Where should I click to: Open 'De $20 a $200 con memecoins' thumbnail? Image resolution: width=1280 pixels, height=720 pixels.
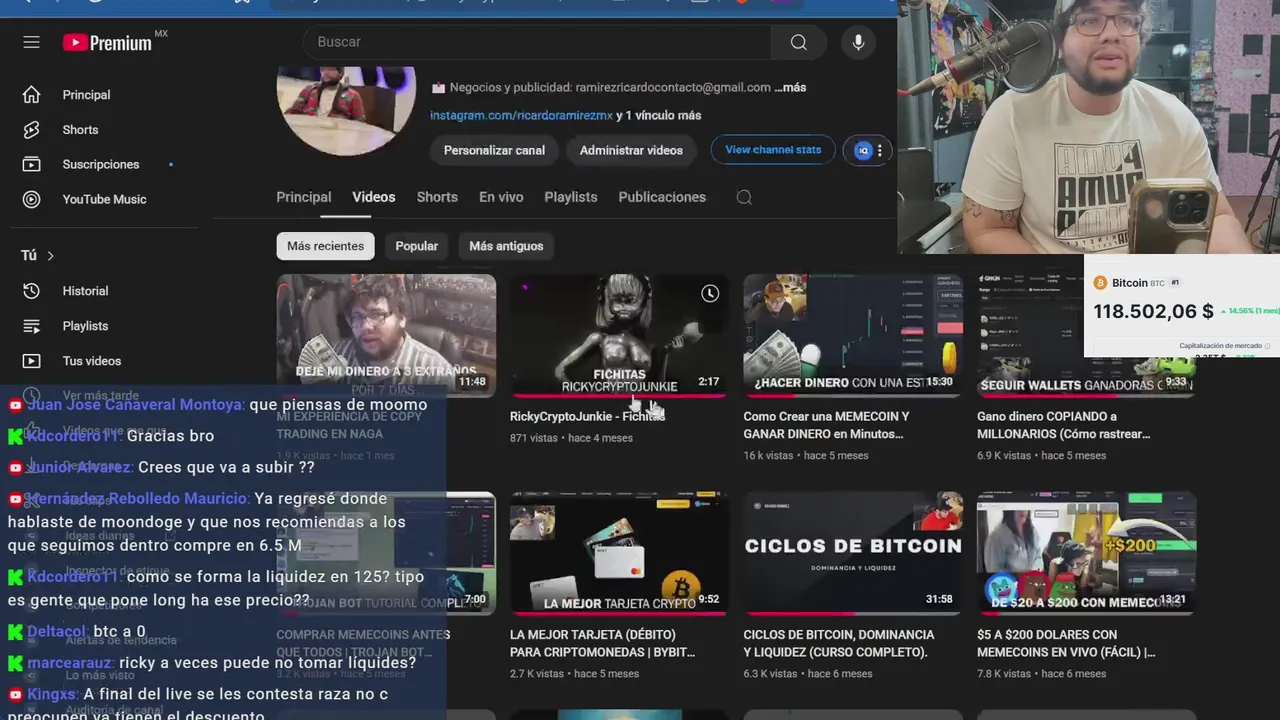(x=1087, y=554)
